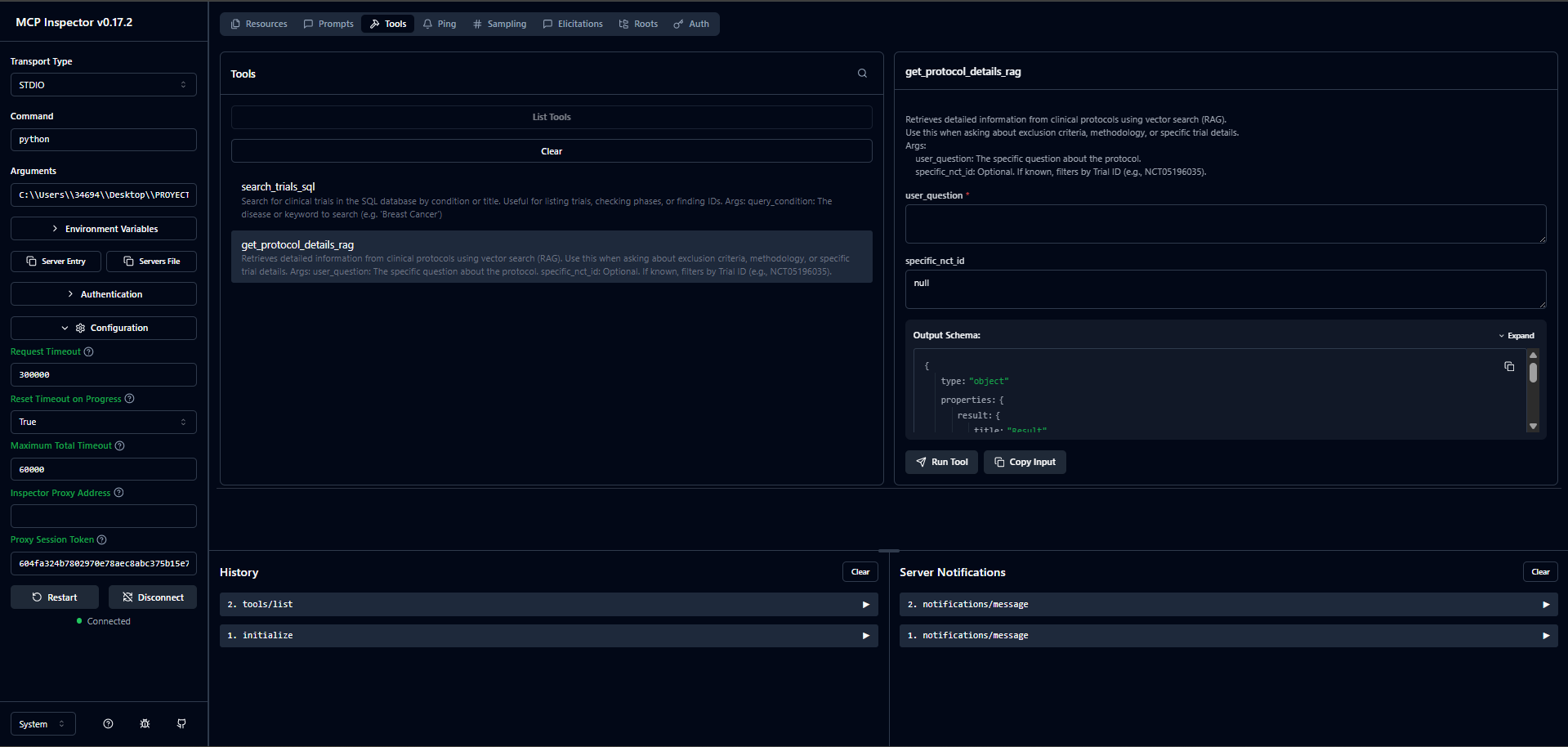1568x747 pixels.
Task: Click the user_question input field
Action: pyautogui.click(x=1225, y=224)
